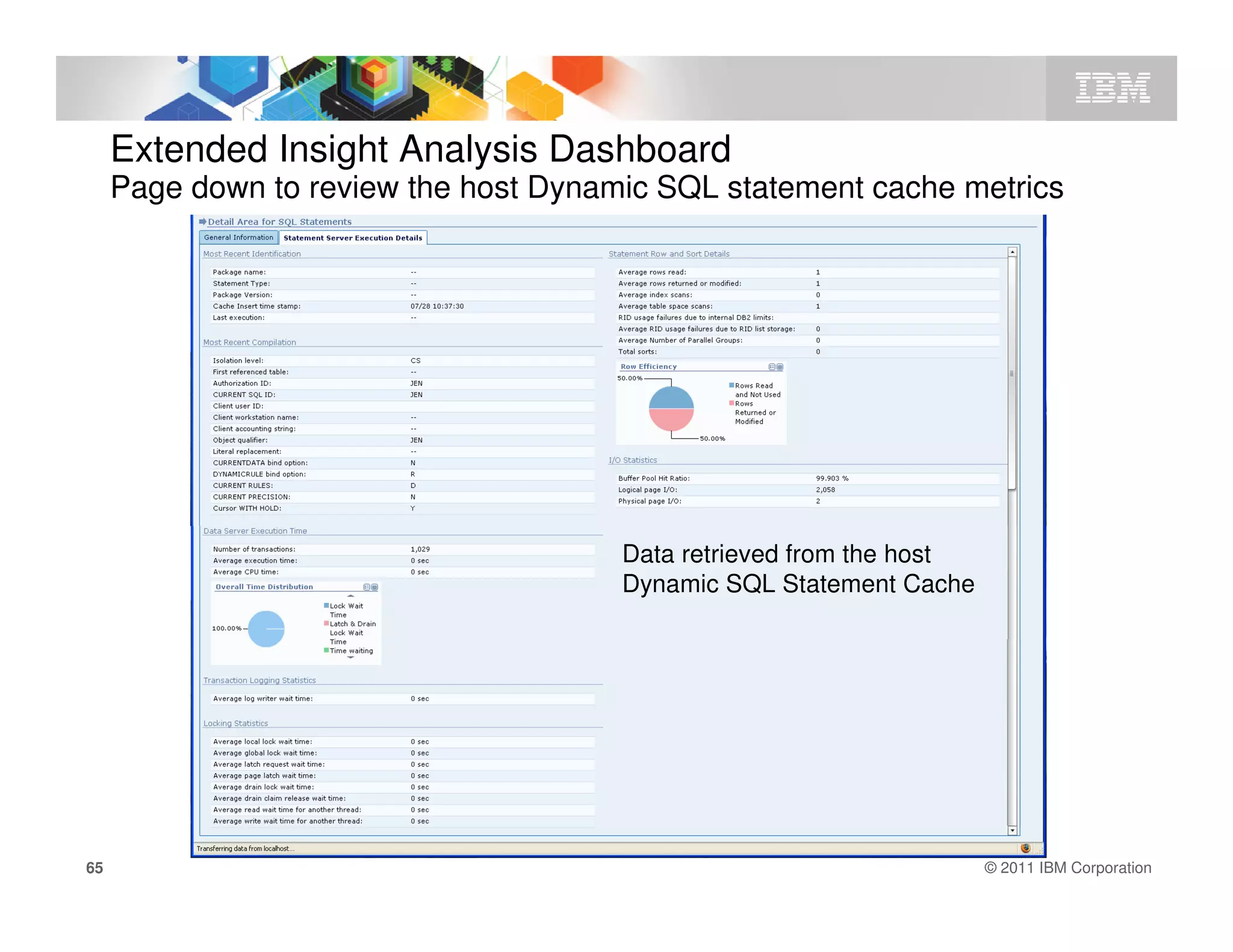This screenshot has width=1233, height=952.
Task: Click the CURRENT SQL ID row
Action: pos(402,395)
